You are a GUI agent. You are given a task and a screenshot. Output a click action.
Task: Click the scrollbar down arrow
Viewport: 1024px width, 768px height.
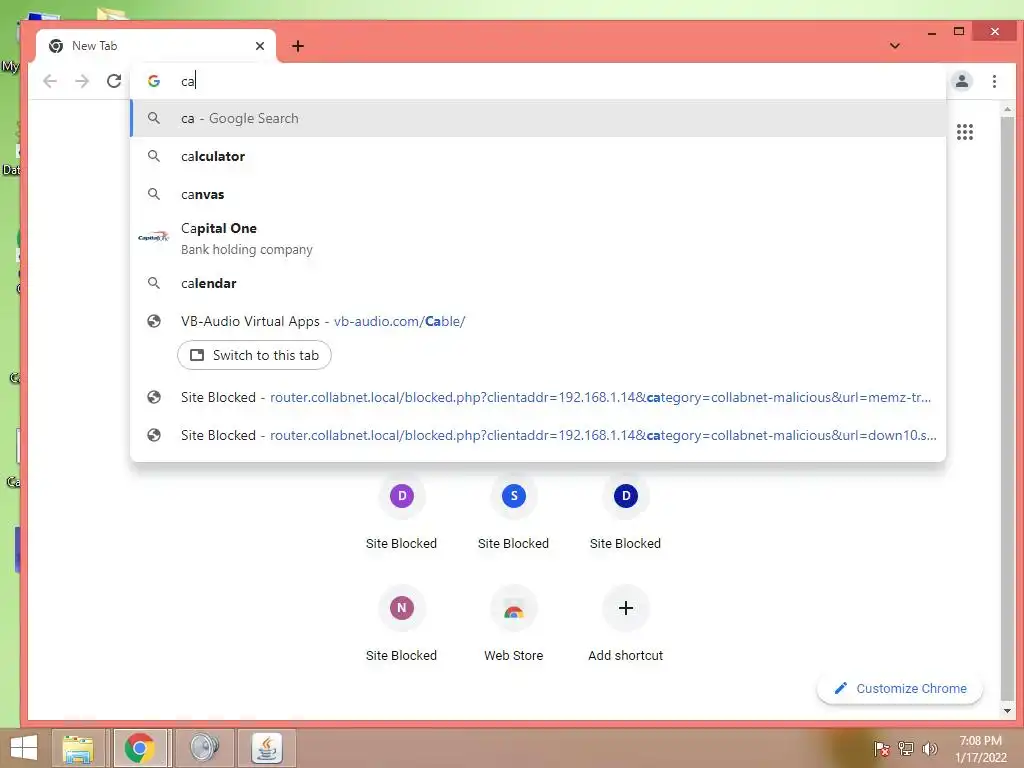(x=1007, y=711)
